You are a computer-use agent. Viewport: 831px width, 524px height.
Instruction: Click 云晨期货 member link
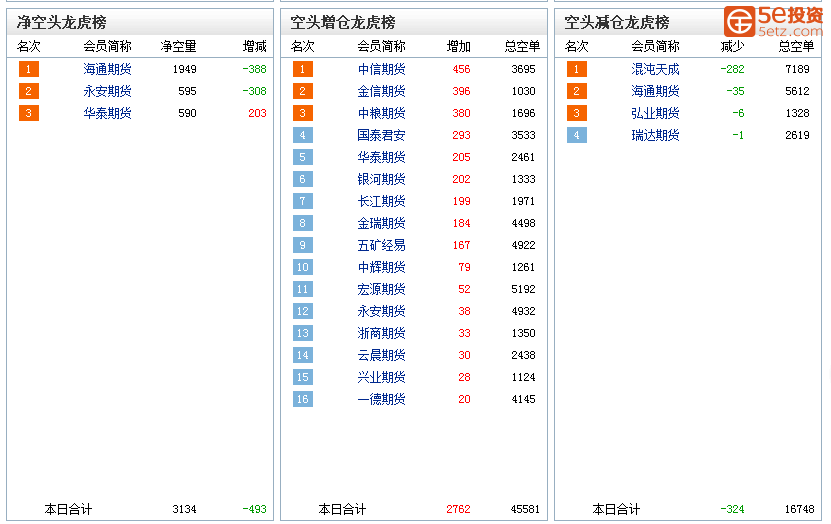(381, 355)
